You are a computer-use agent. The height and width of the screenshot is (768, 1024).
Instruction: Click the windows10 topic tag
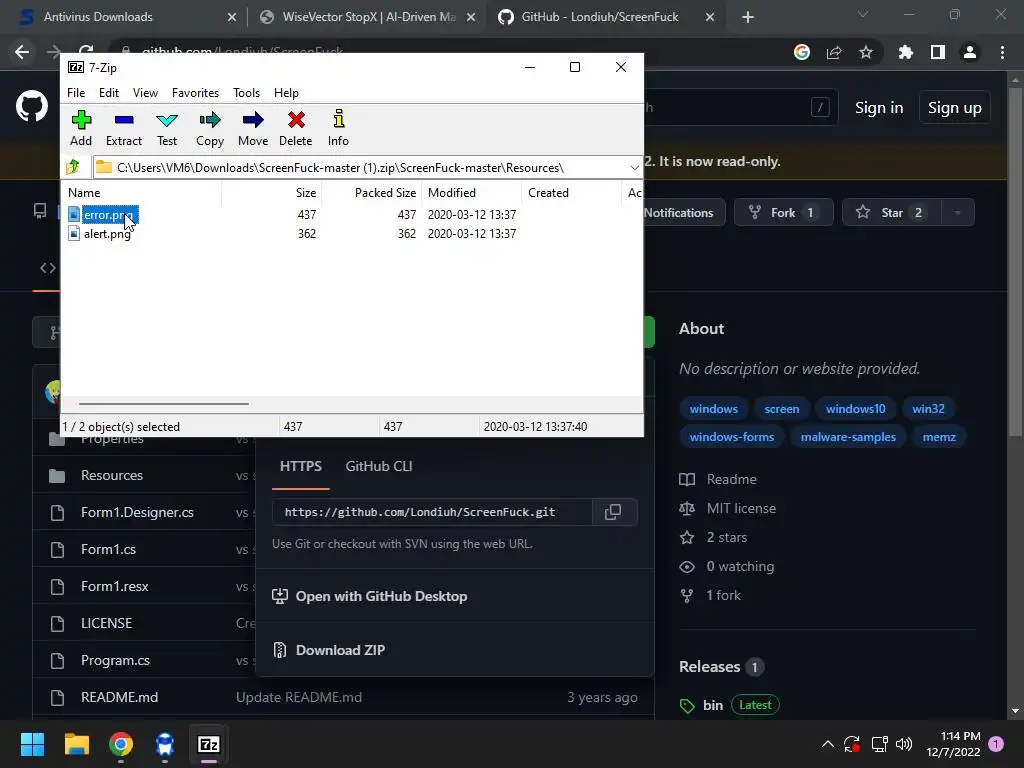click(856, 409)
